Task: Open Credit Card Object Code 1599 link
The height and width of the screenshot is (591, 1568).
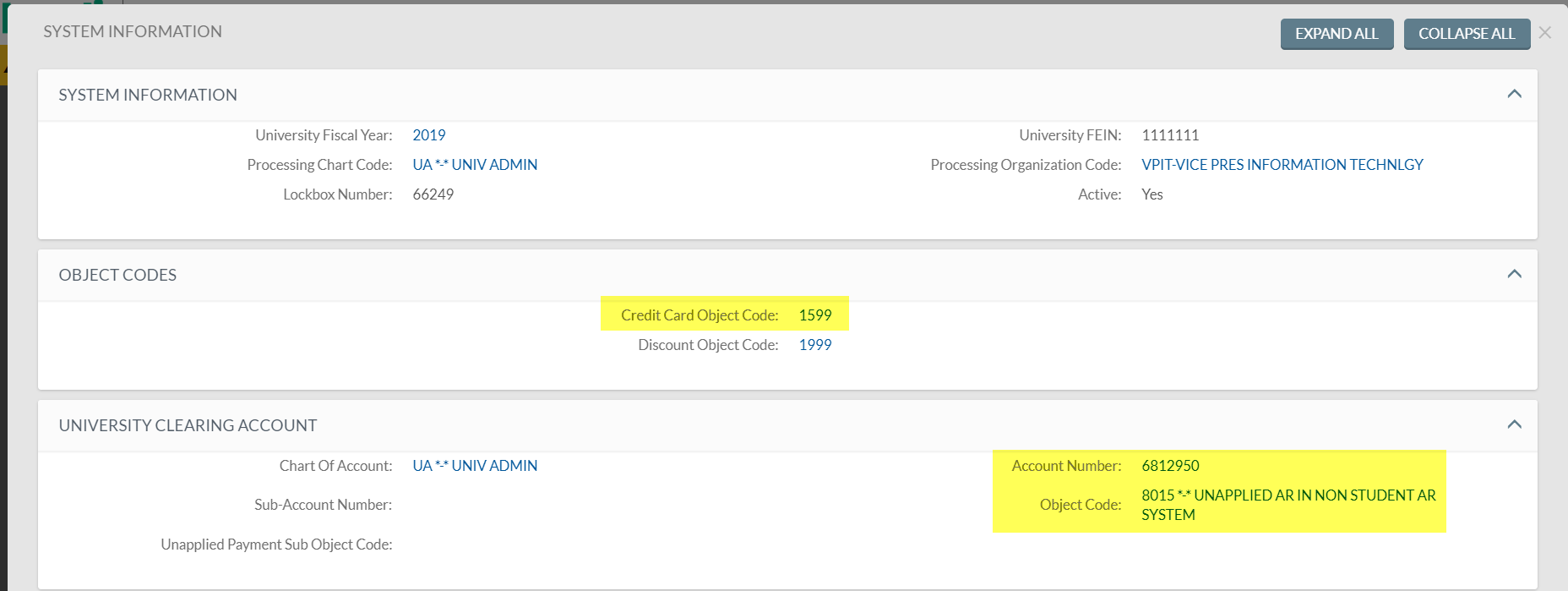Action: [x=814, y=315]
